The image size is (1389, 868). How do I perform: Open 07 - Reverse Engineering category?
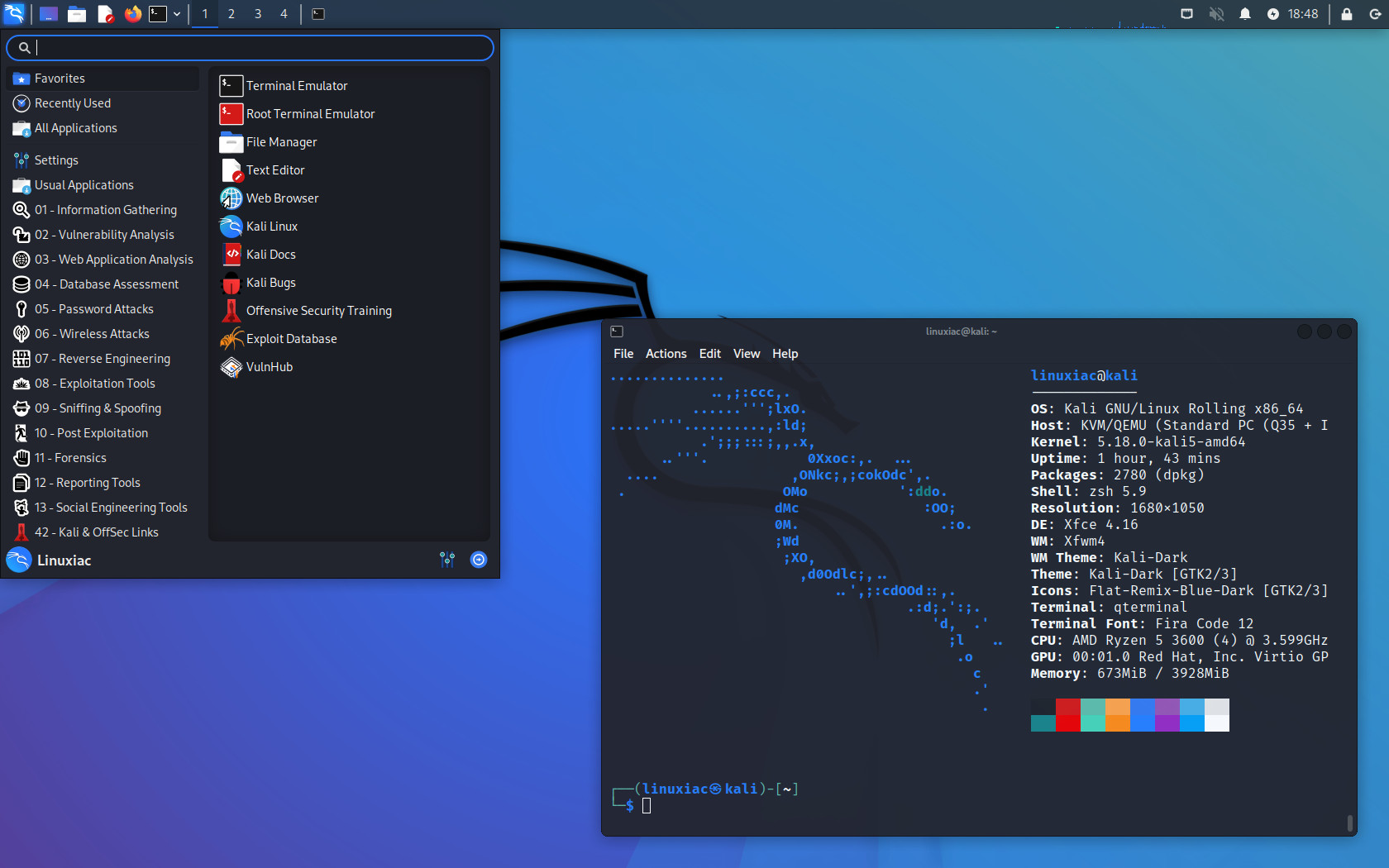pyautogui.click(x=103, y=359)
